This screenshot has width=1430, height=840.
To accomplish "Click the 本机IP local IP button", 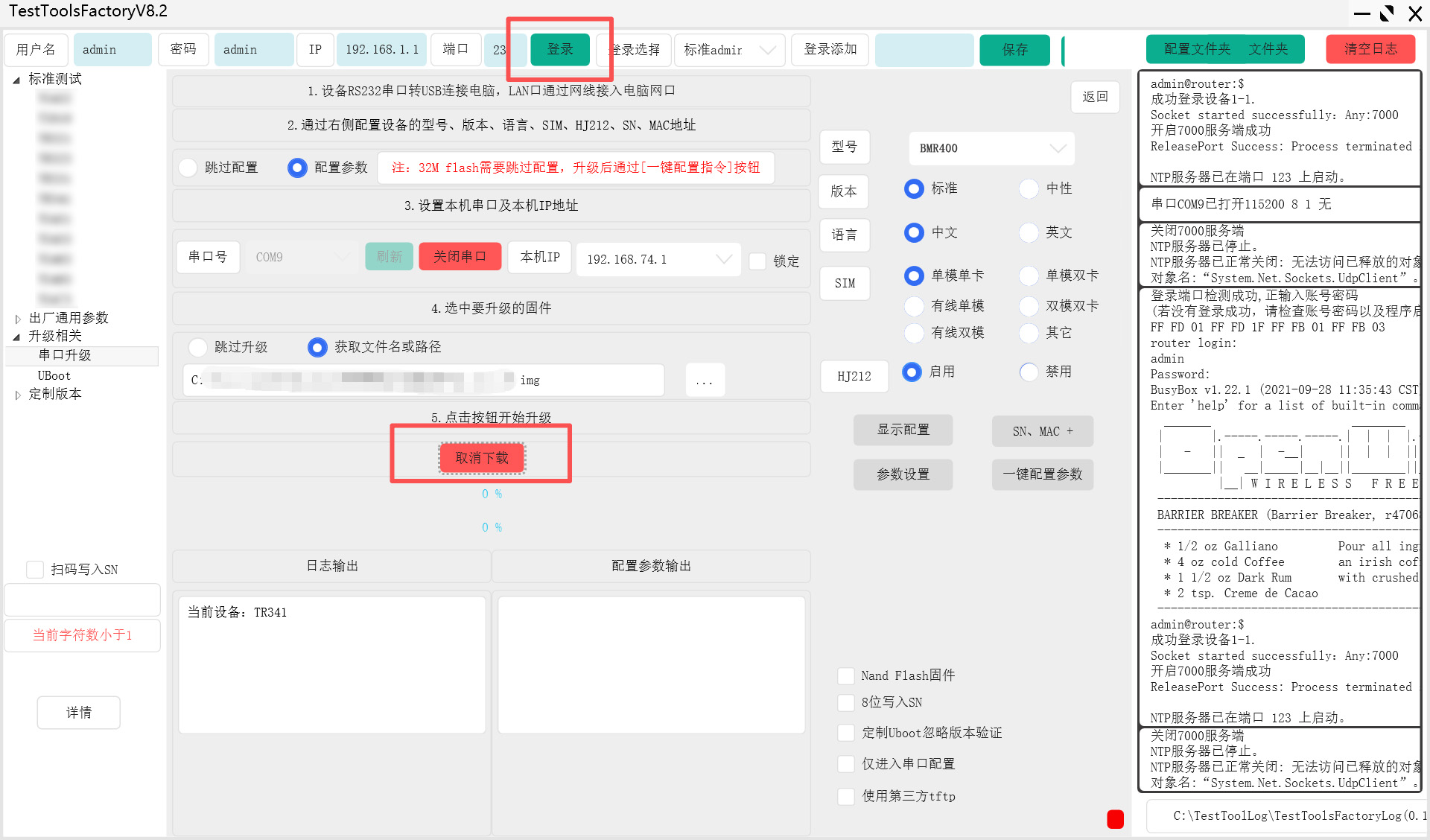I will [538, 257].
